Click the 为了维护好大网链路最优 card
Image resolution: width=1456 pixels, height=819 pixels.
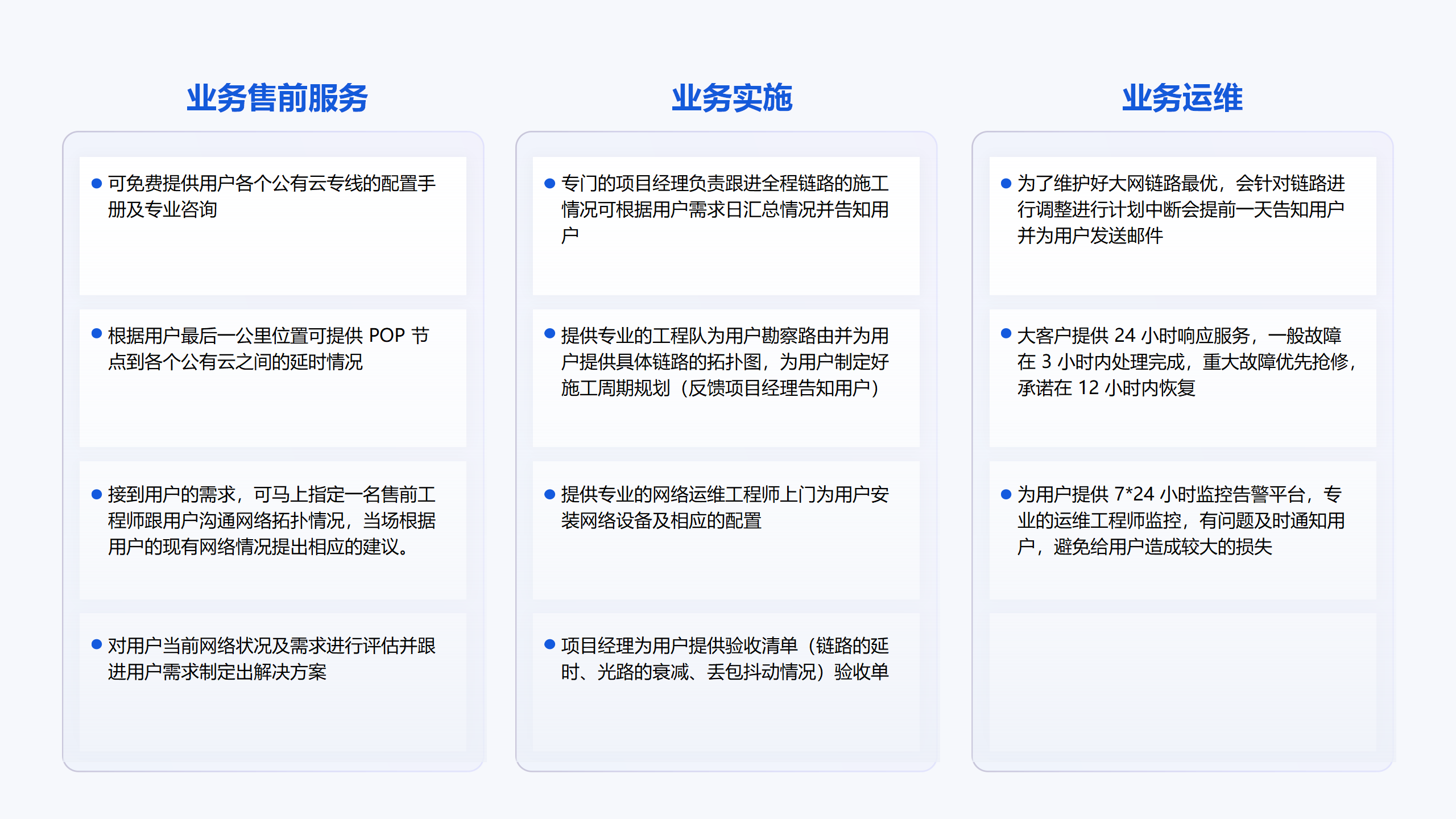click(x=1182, y=225)
